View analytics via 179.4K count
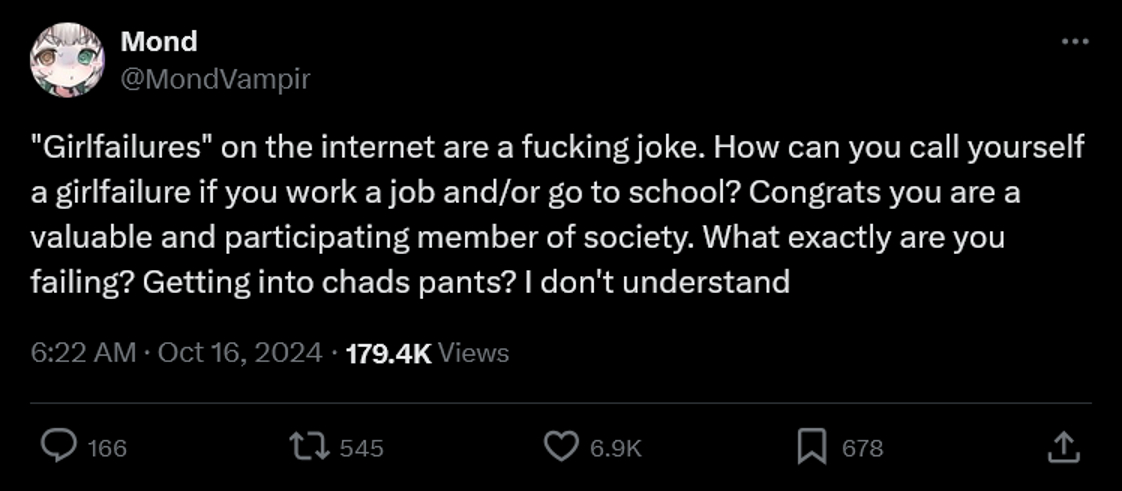 [389, 353]
